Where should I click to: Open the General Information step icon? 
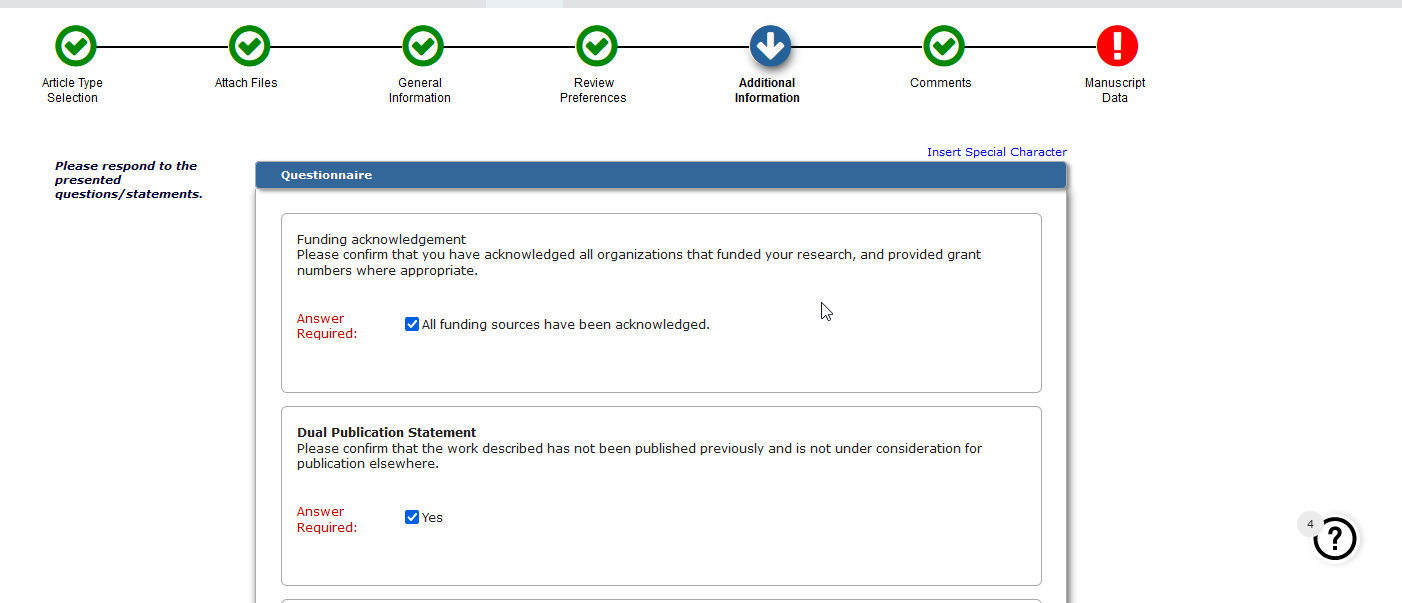pos(423,46)
